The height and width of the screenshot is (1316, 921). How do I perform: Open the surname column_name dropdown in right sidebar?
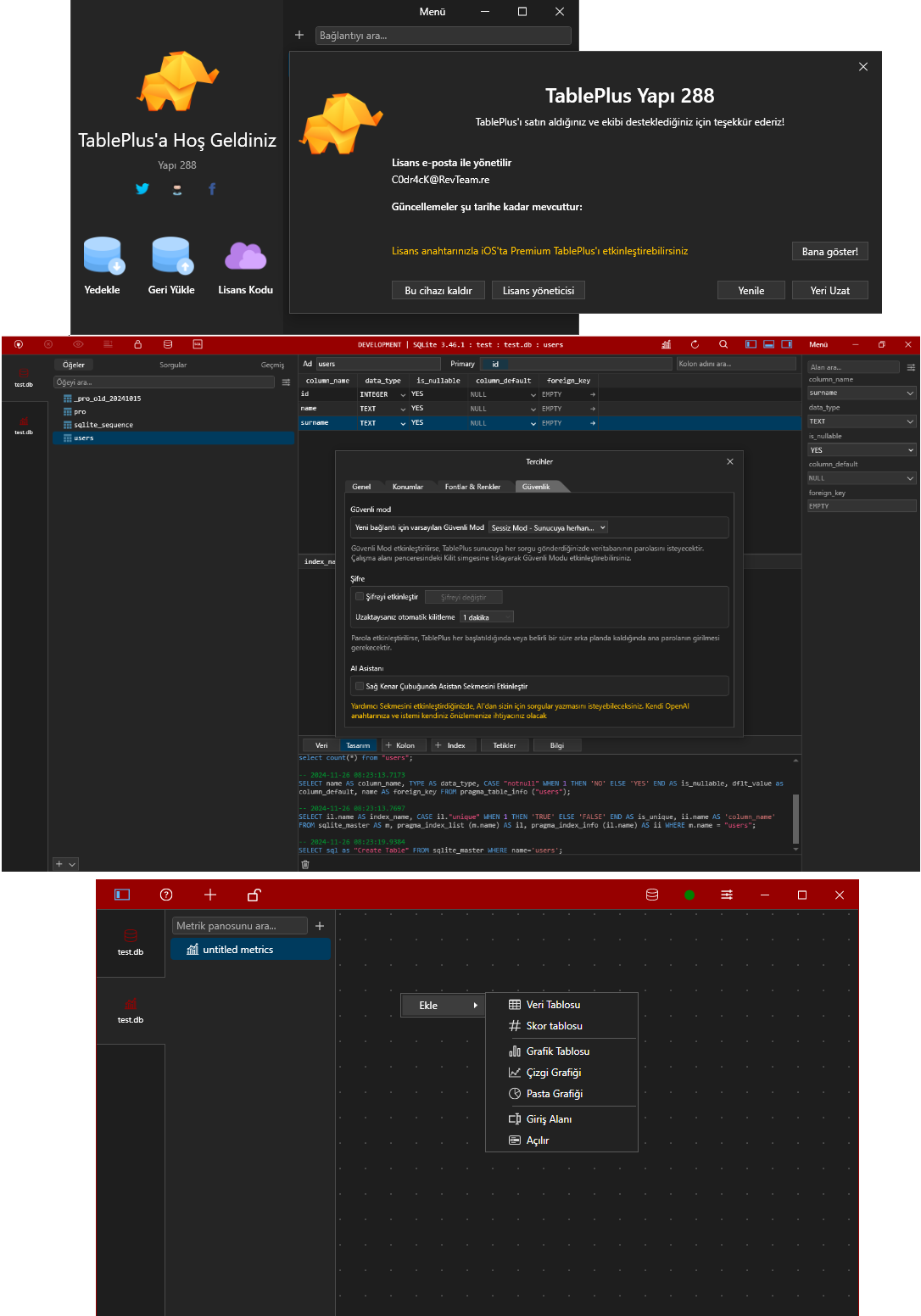[862, 393]
